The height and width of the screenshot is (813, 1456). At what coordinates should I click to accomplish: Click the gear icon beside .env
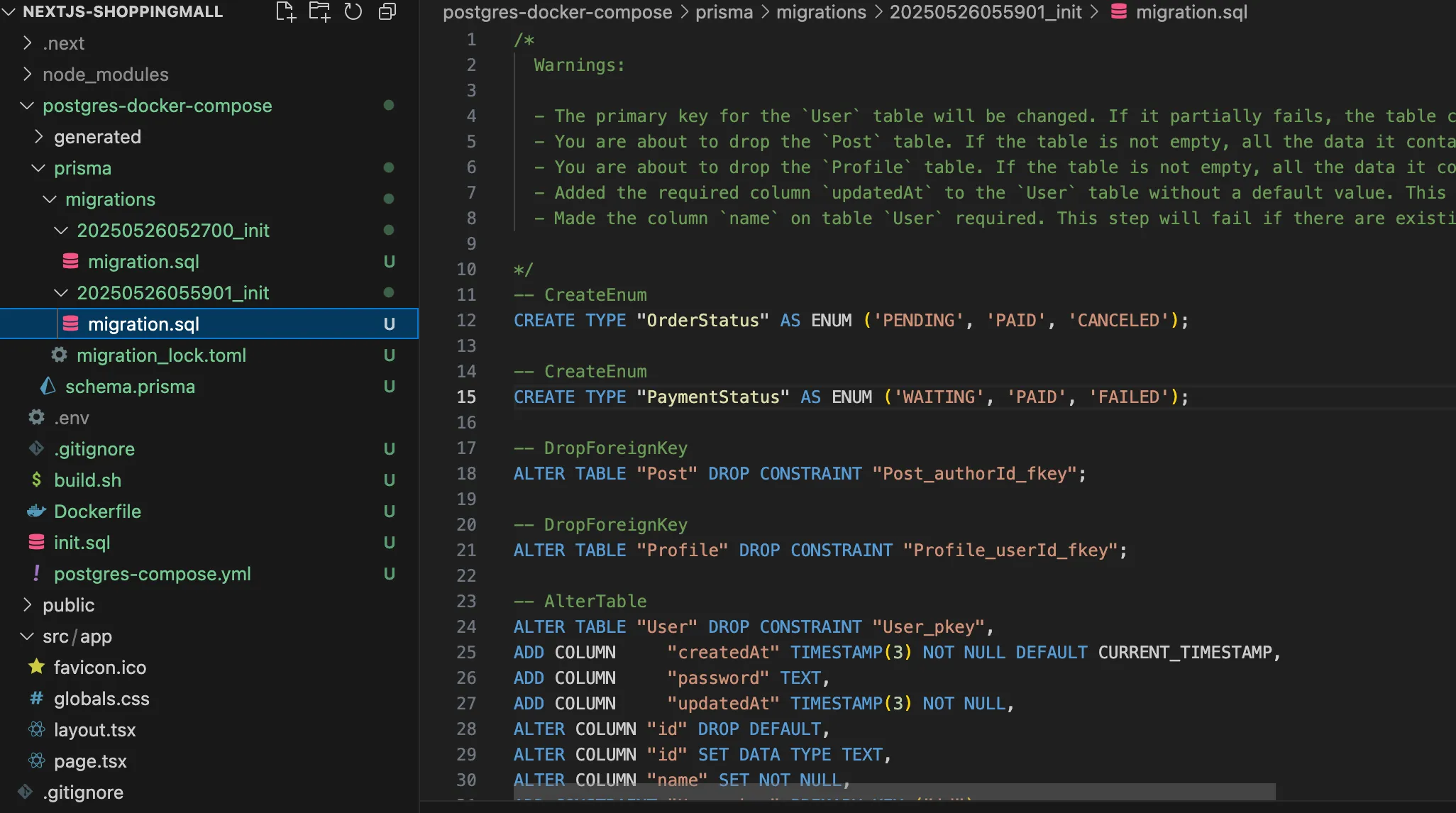coord(37,417)
